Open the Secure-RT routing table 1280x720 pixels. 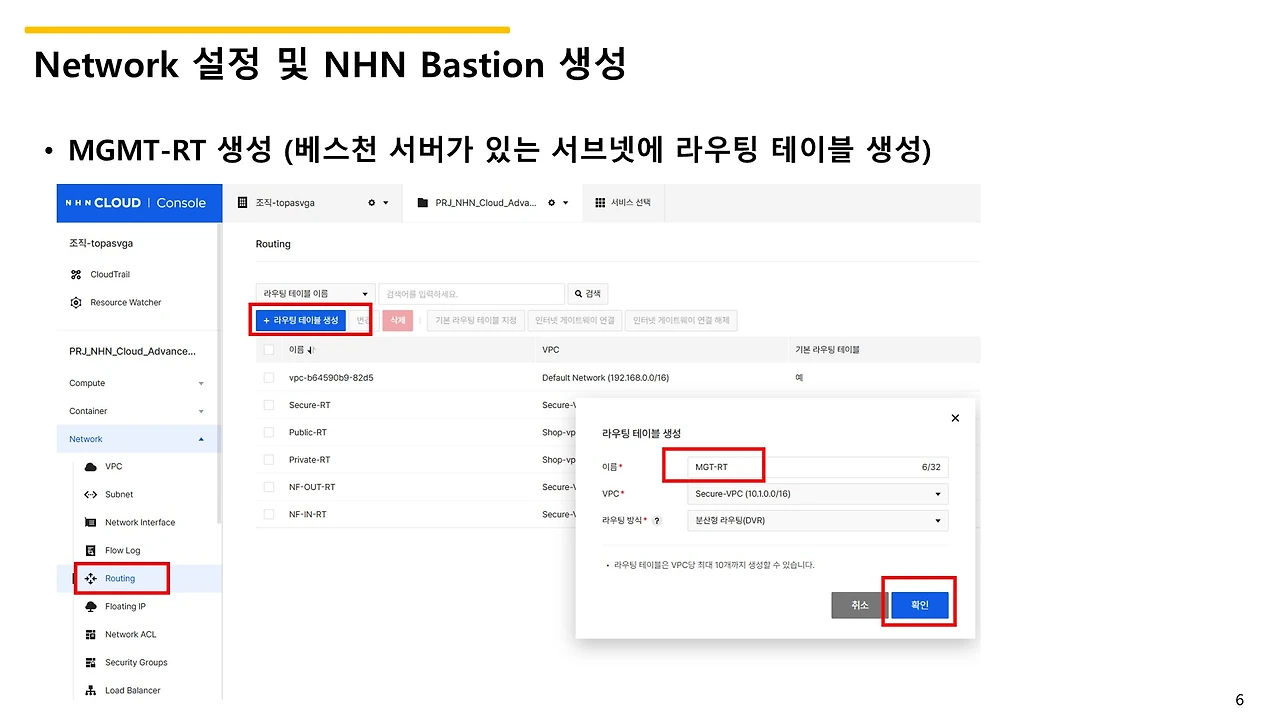point(309,405)
